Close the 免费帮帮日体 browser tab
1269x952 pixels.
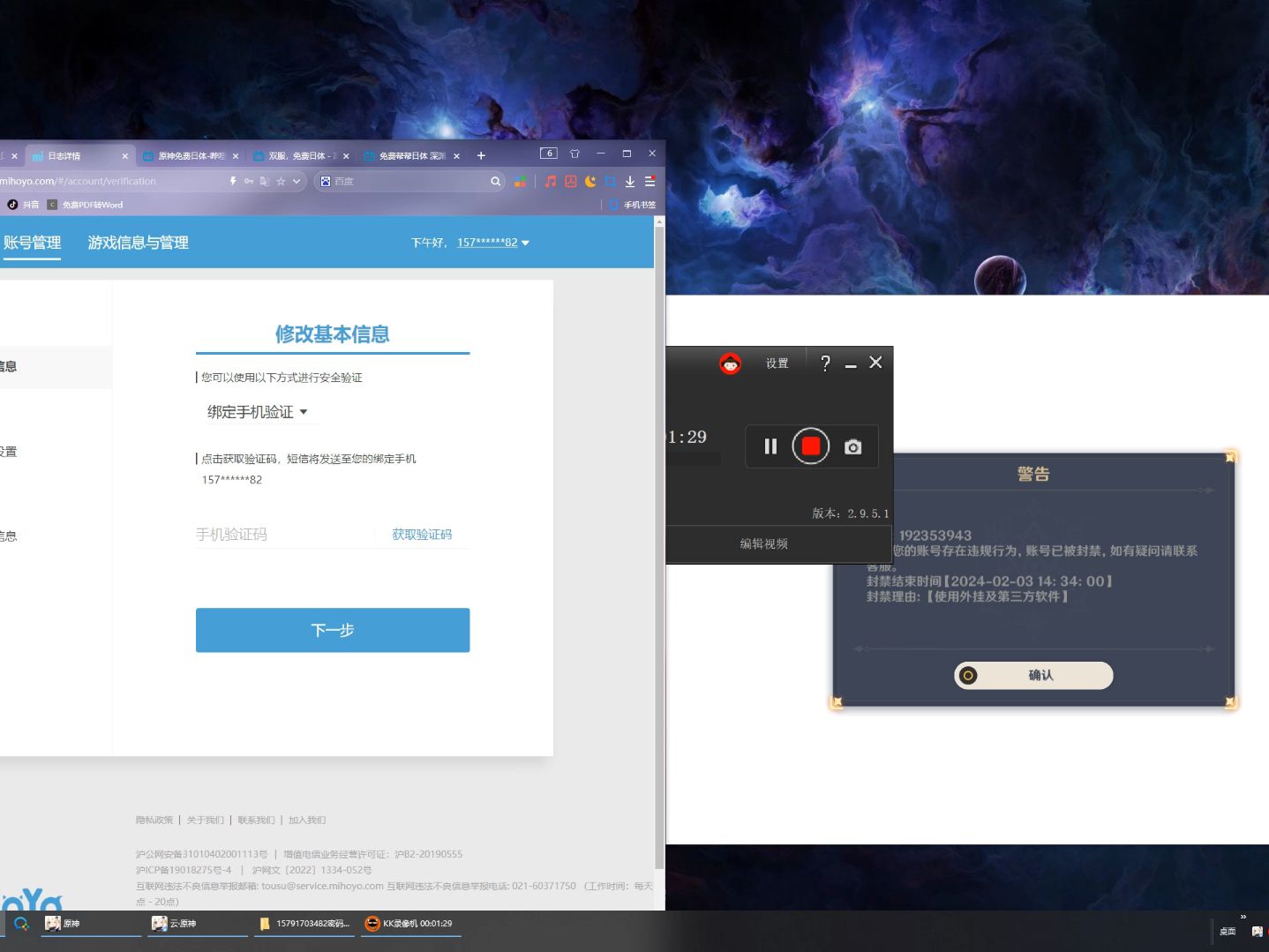[x=456, y=156]
